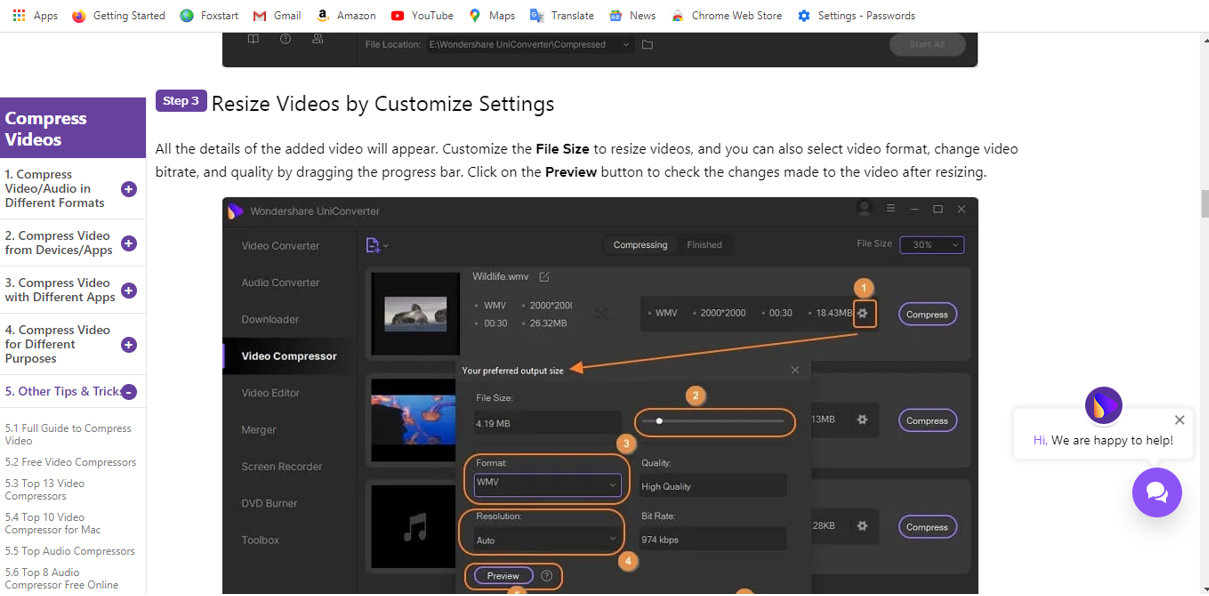
Task: Expand 'Compress Video/Audio in Different Formats' section
Action: point(129,189)
